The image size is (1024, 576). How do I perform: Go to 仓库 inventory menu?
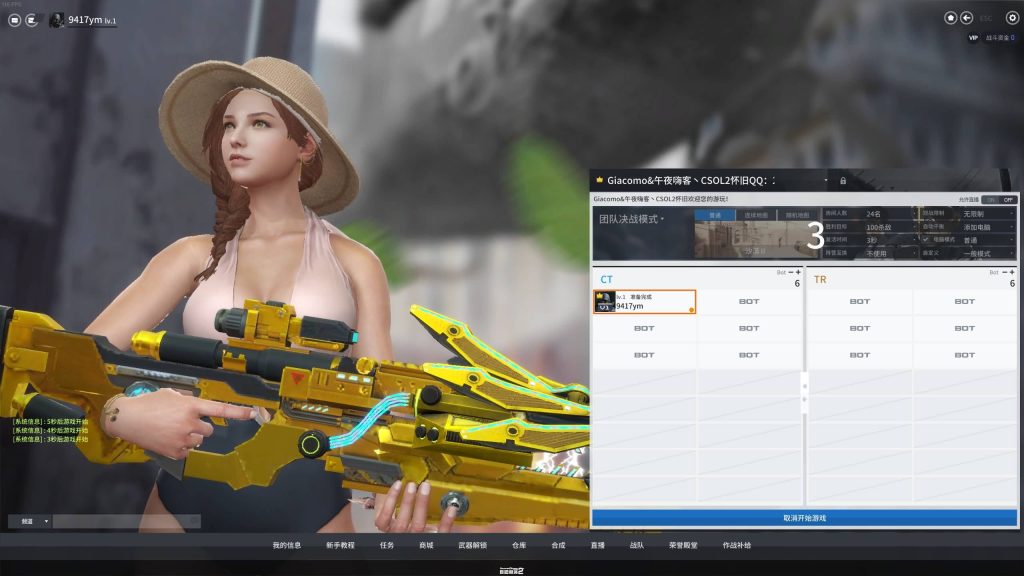(x=518, y=546)
